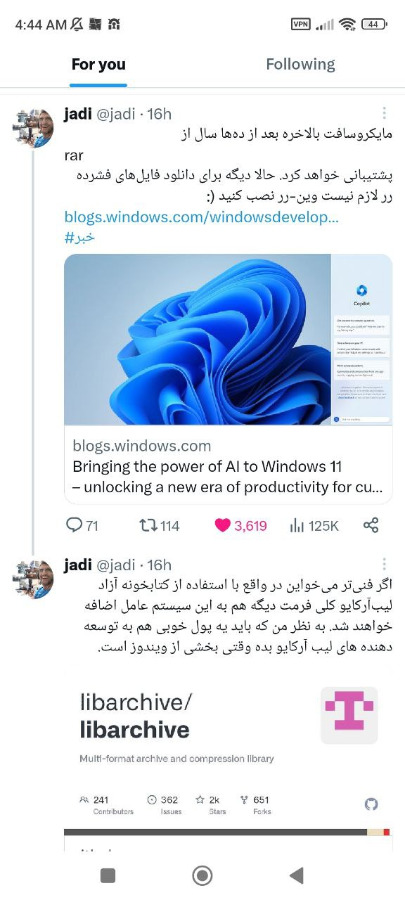The height and width of the screenshot is (900, 405).
Task: Open the Windows 11 Copilot preview image
Action: click(x=228, y=340)
